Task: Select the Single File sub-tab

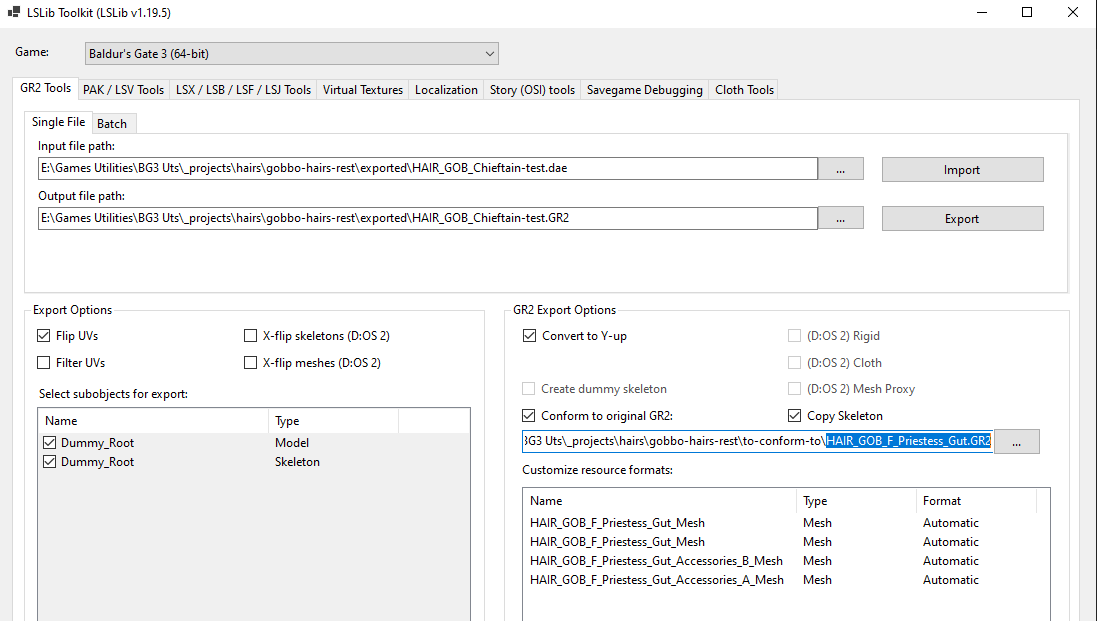Action: click(58, 122)
